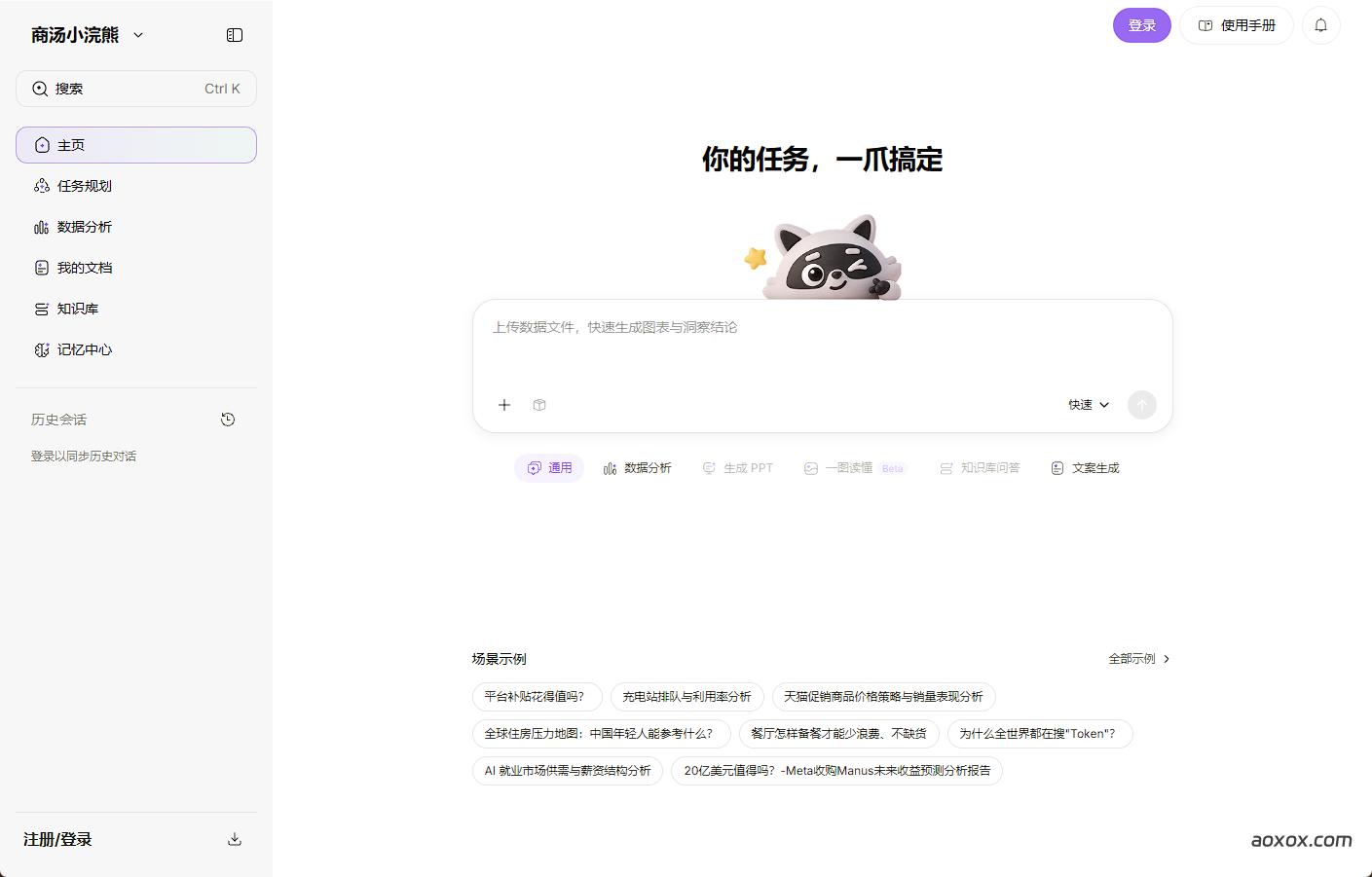
Task: Select the 通用 mode tab
Action: point(549,468)
